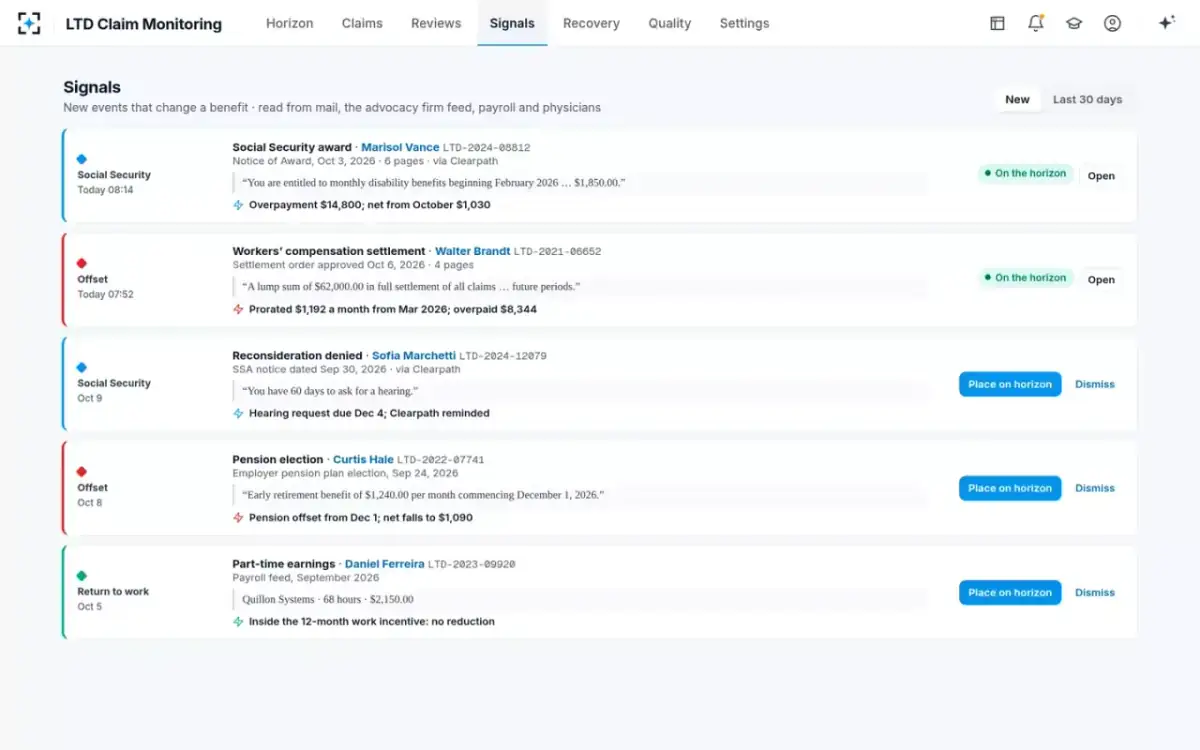The width and height of the screenshot is (1200, 750).
Task: Select the Signals tab
Action: [512, 23]
